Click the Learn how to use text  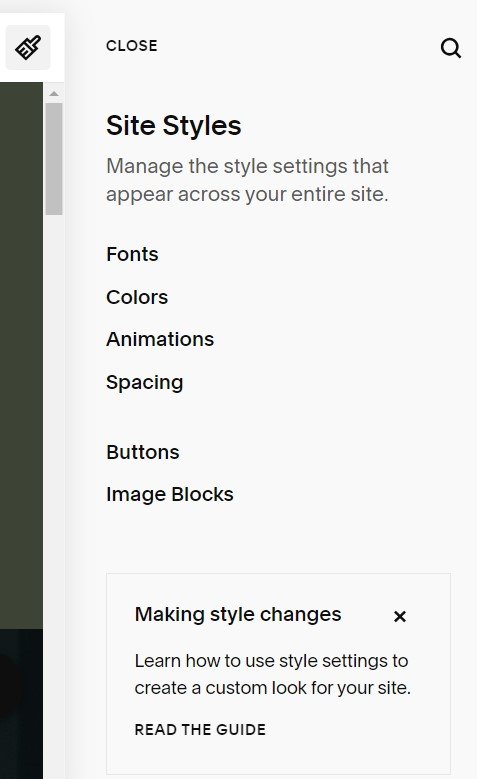tap(273, 674)
